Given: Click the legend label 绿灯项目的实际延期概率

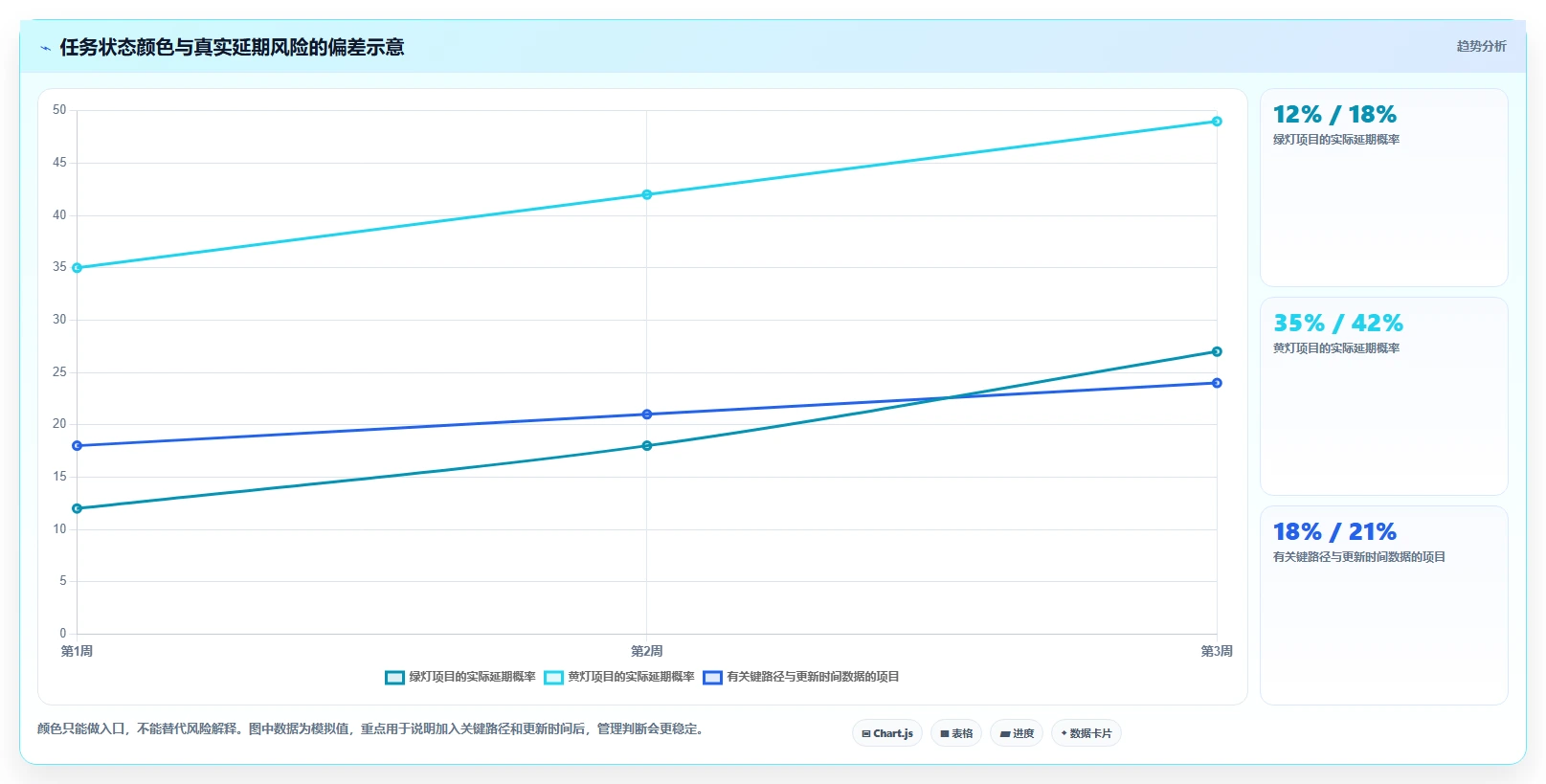Looking at the screenshot, I should point(473,677).
